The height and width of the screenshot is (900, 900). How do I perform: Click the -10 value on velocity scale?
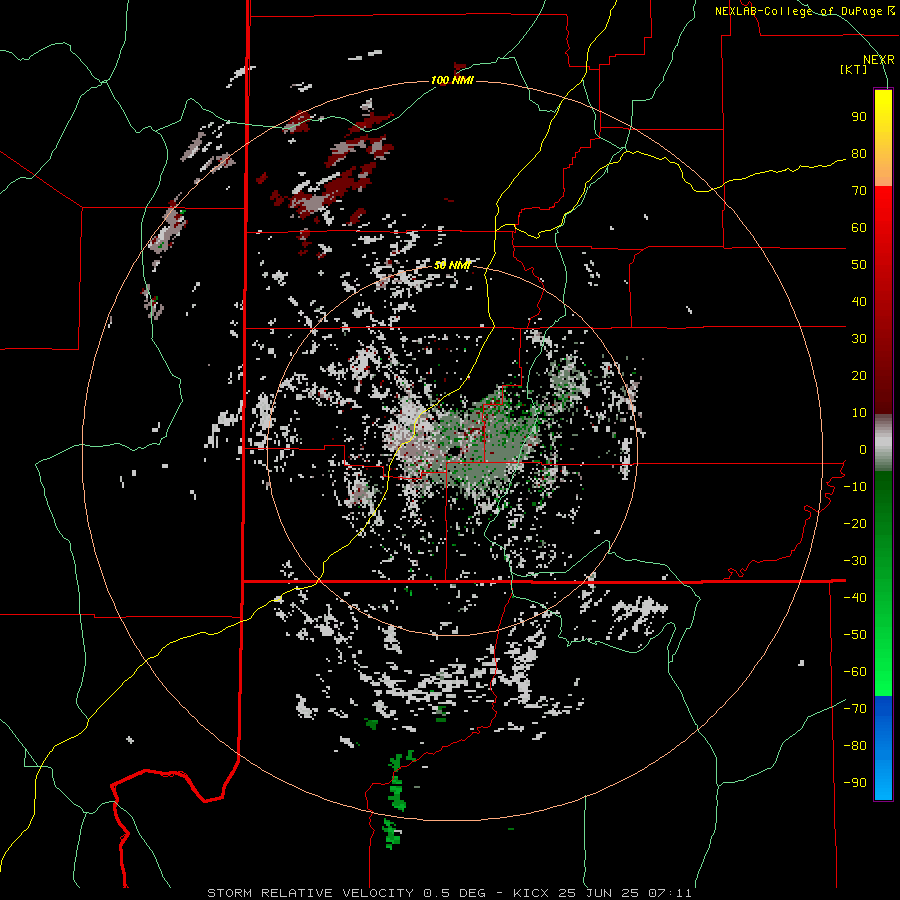(x=855, y=487)
